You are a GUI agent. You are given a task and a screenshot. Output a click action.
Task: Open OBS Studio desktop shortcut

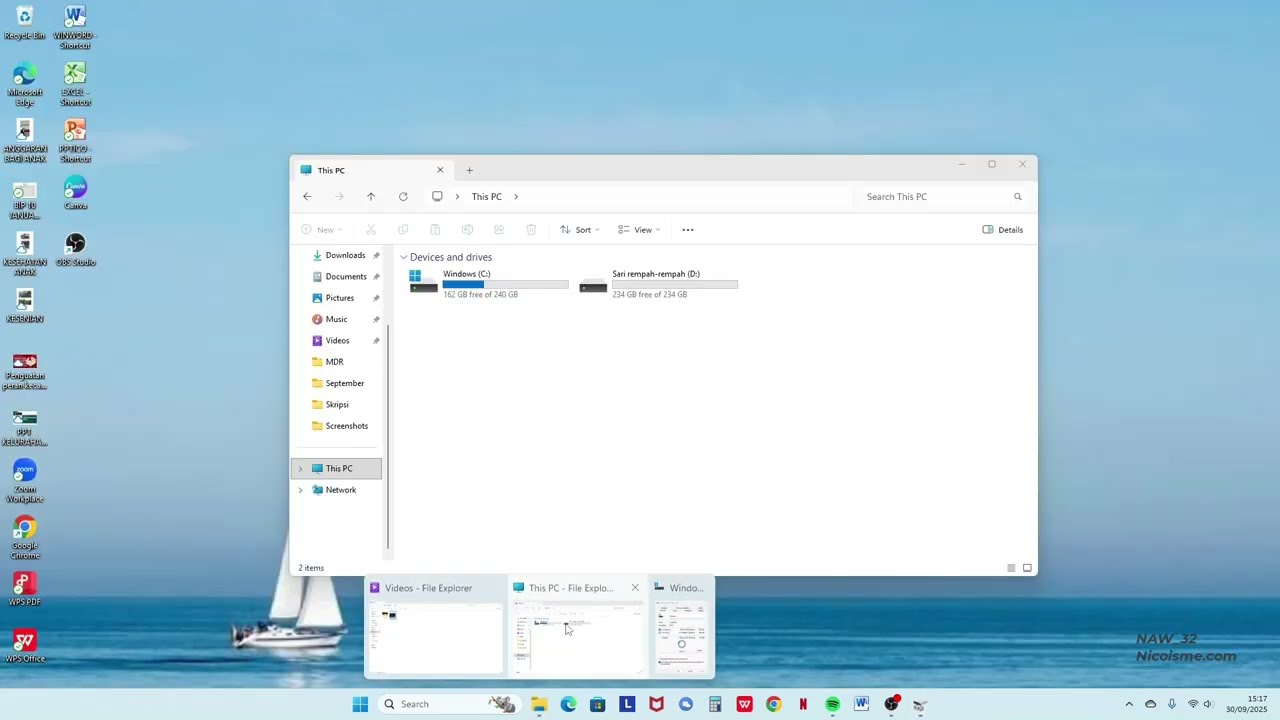point(75,250)
